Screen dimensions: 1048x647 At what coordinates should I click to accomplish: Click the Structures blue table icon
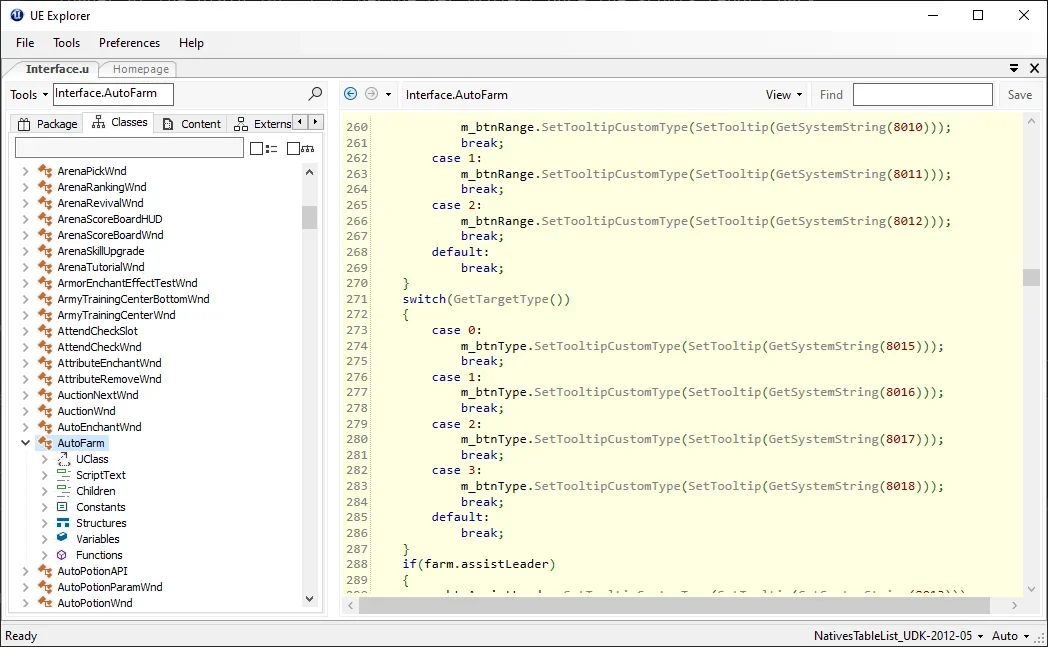coord(63,523)
